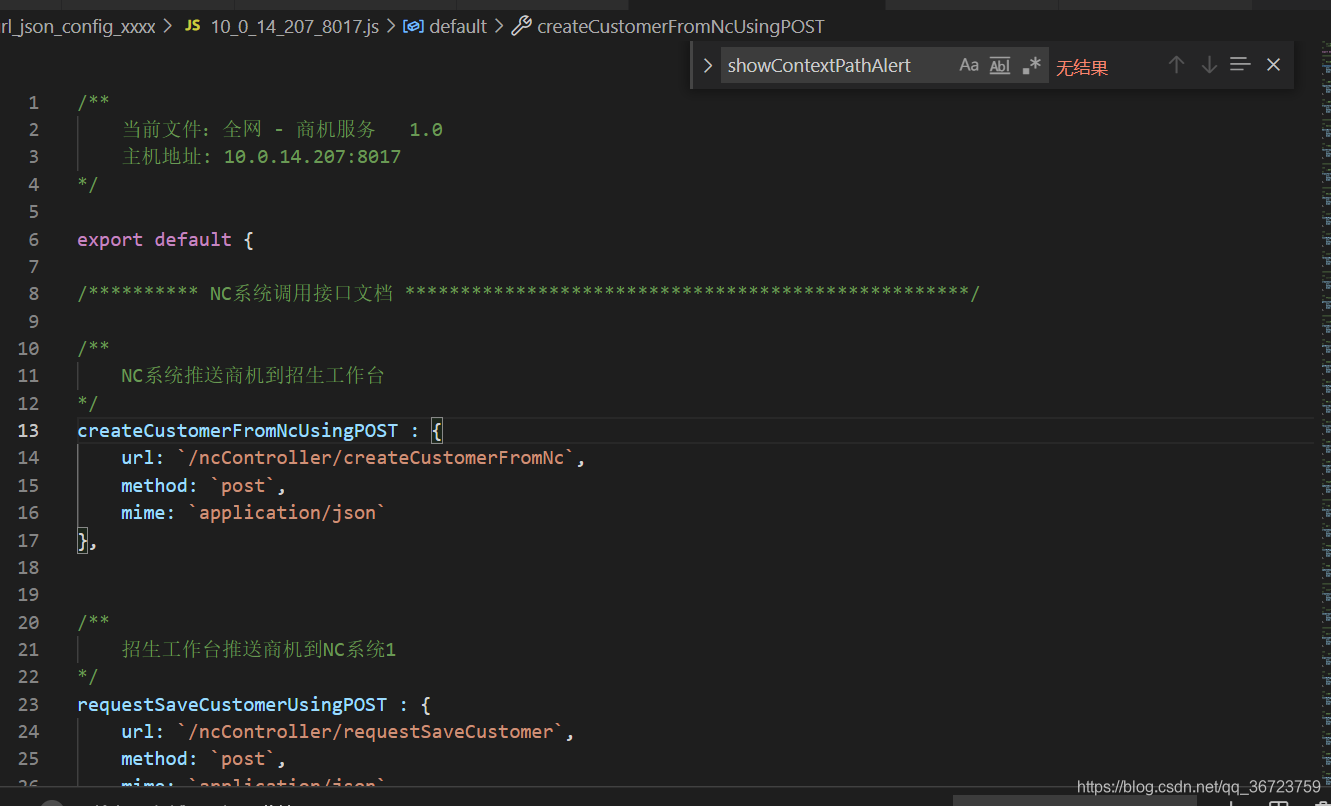Toggle Match Case in find widget
This screenshot has width=1331, height=806.
[968, 65]
